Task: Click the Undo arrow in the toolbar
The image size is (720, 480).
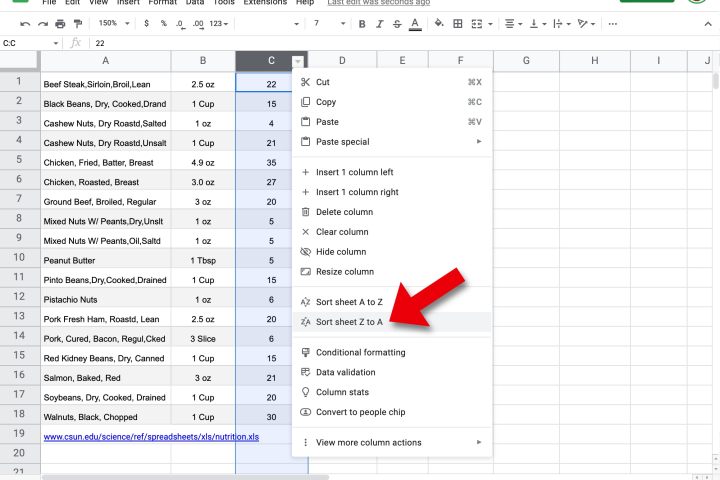Action: pyautogui.click(x=25, y=23)
